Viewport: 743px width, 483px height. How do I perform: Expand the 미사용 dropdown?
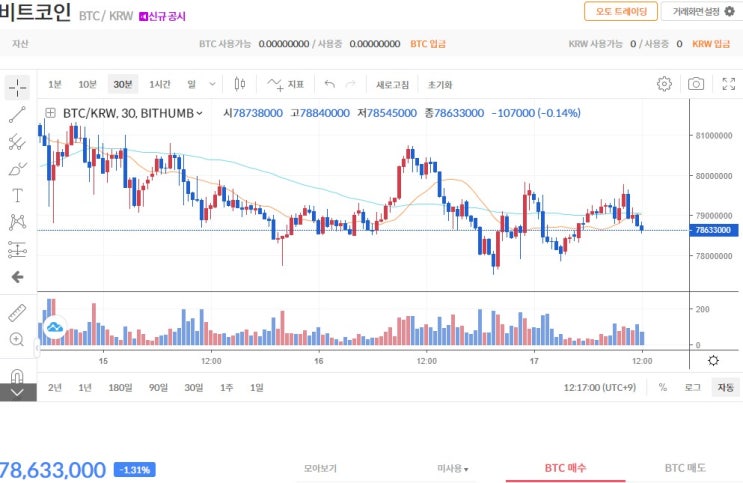tap(453, 469)
